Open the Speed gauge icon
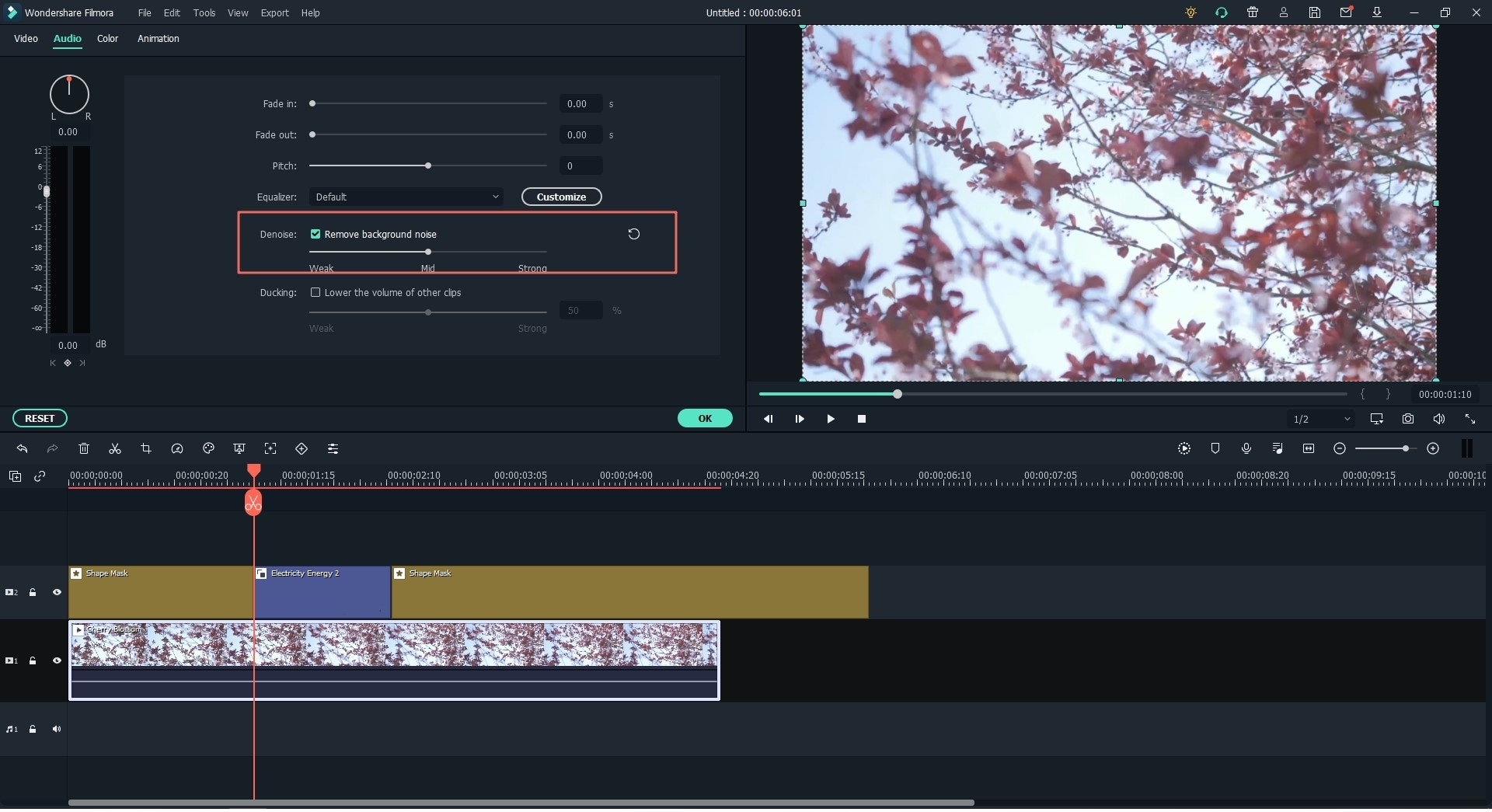Screen dimensions: 1492x812 pos(177,450)
